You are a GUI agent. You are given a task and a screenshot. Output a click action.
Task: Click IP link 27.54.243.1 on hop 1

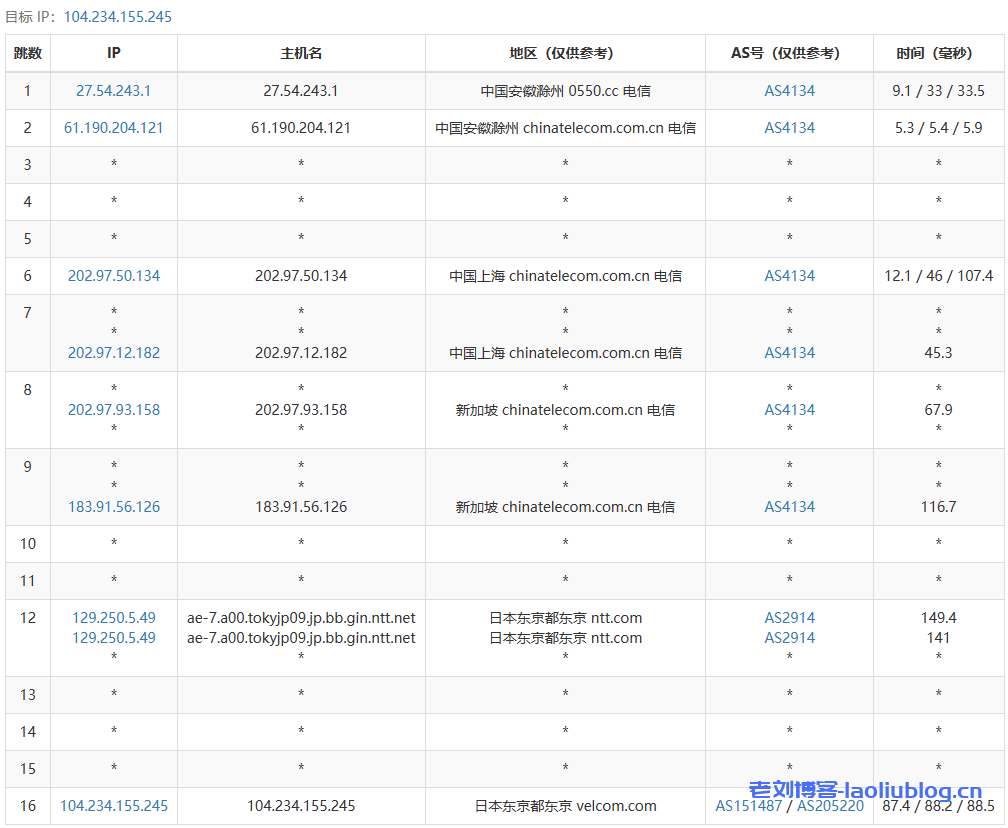113,90
